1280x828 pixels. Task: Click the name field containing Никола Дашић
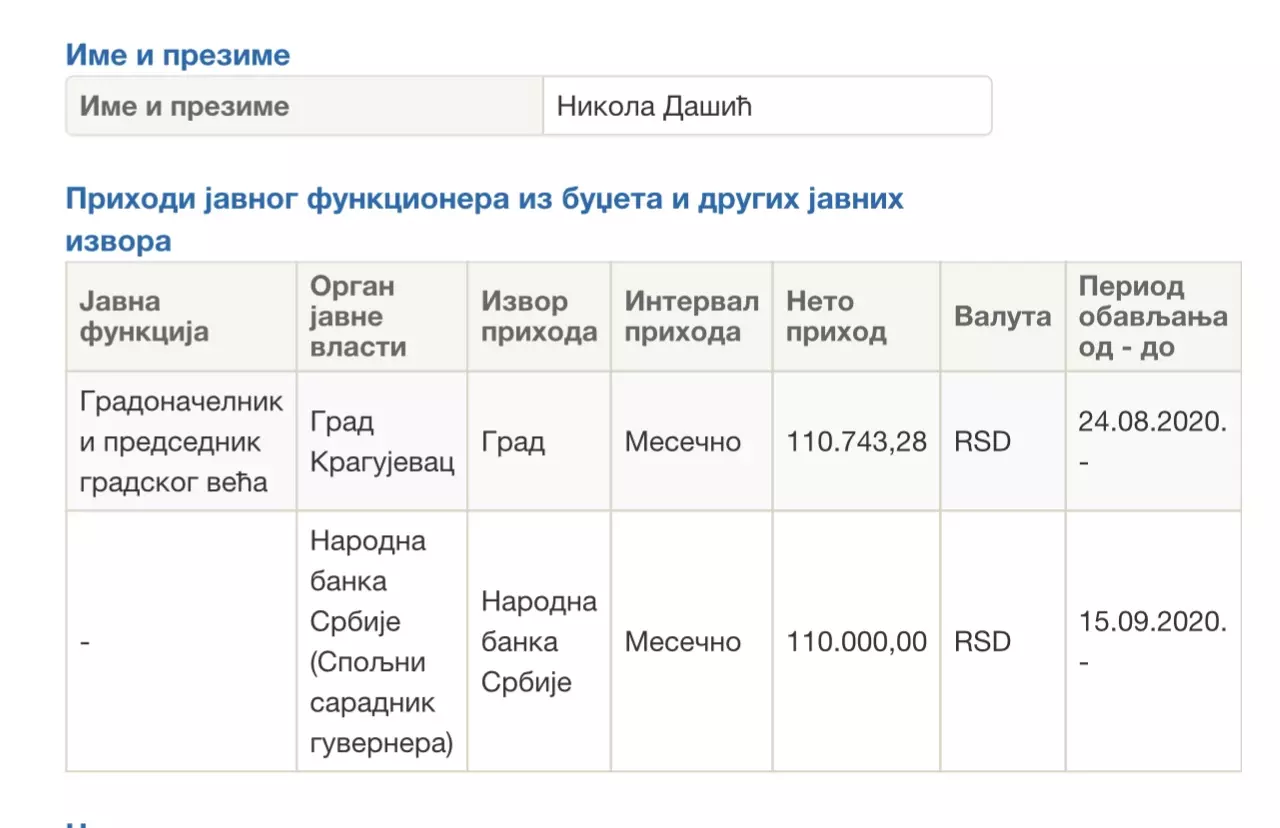tap(766, 106)
